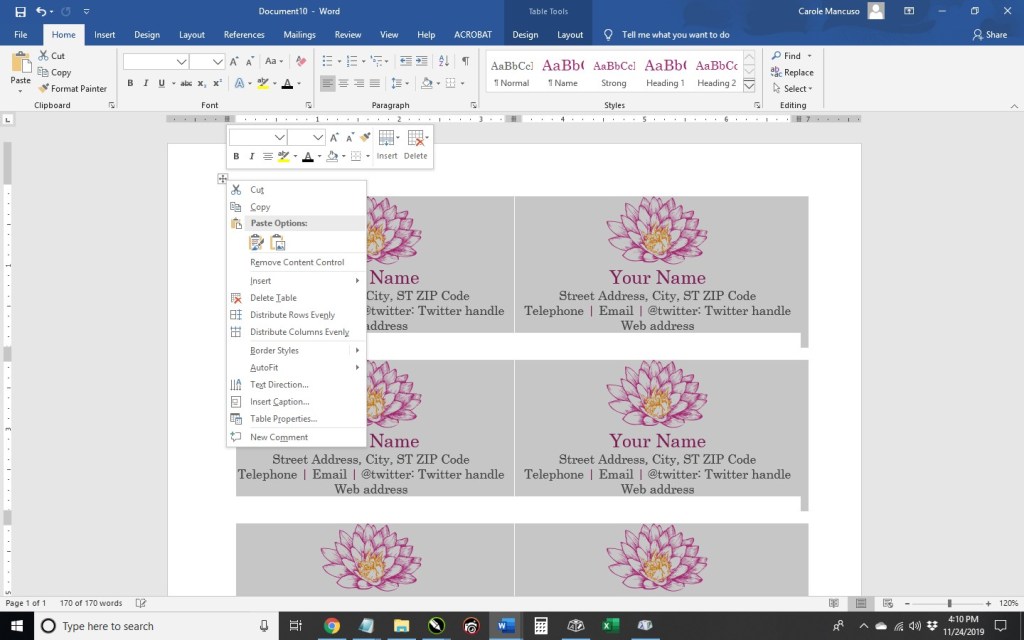Viewport: 1024px width, 640px height.
Task: Choose Delete Table from the context menu
Action: (x=273, y=298)
